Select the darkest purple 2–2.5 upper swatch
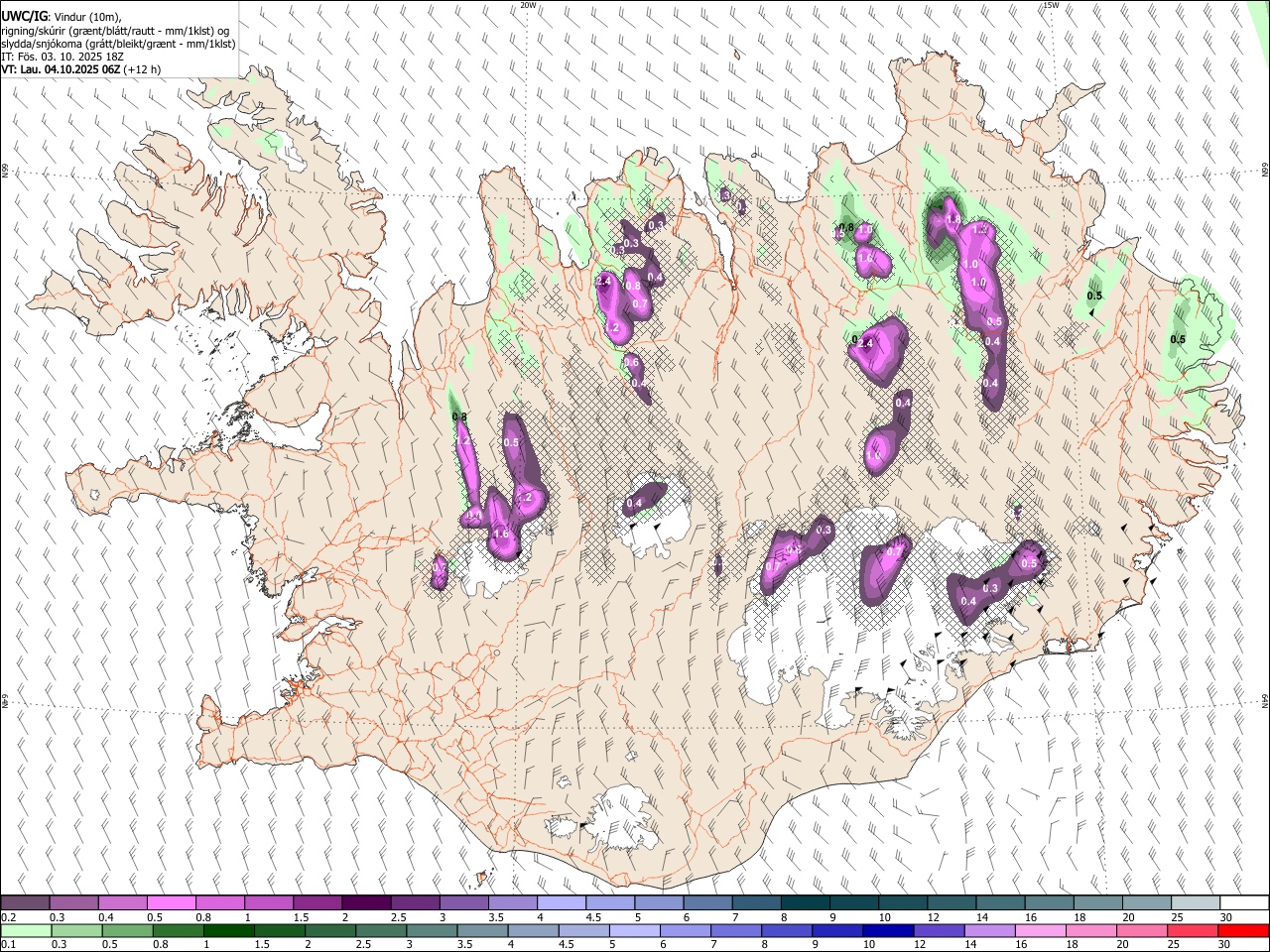This screenshot has width=1270, height=952. pyautogui.click(x=365, y=902)
